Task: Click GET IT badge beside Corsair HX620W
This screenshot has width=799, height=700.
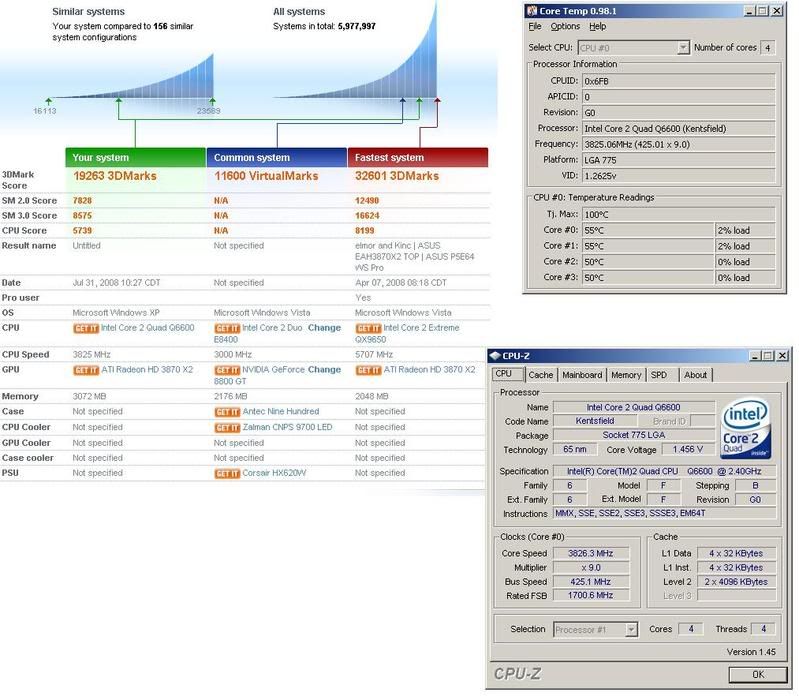Action: pyautogui.click(x=227, y=474)
